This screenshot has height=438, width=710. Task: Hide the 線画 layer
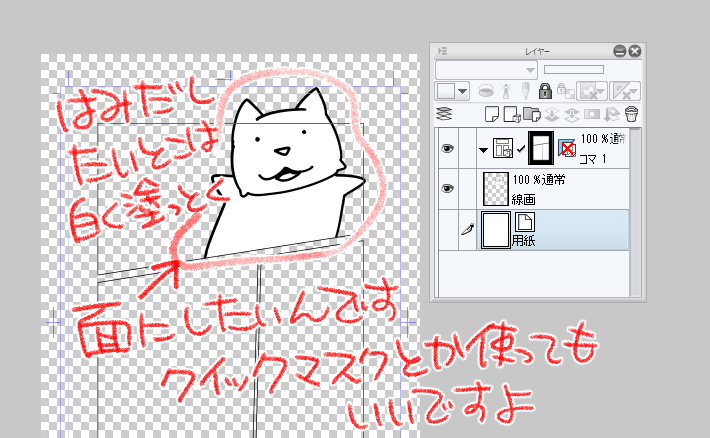pos(447,188)
